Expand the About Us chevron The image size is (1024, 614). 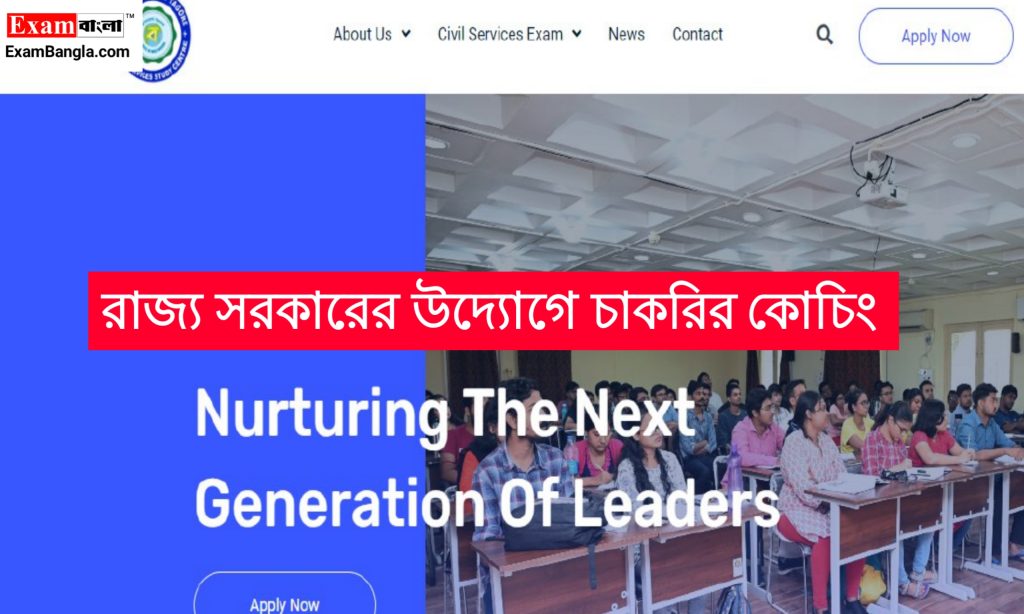point(406,33)
